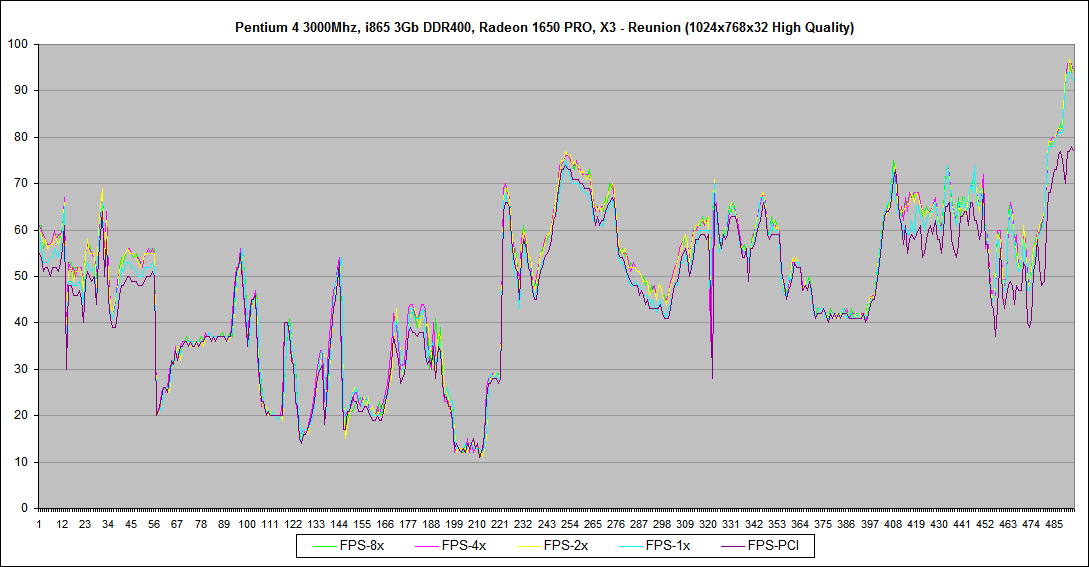Click the 331 label on horizontal axis
The height and width of the screenshot is (567, 1089).
point(731,525)
